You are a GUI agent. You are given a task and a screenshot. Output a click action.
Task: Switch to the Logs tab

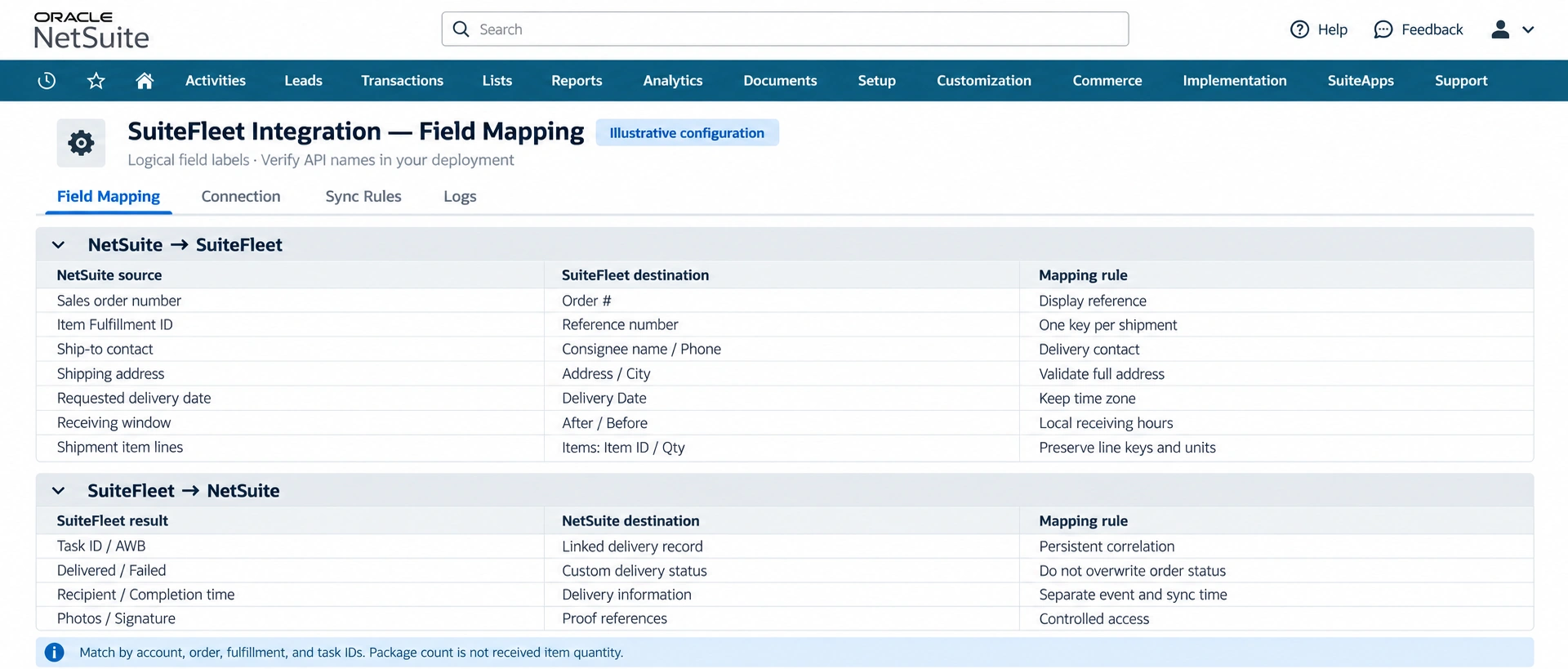(460, 196)
